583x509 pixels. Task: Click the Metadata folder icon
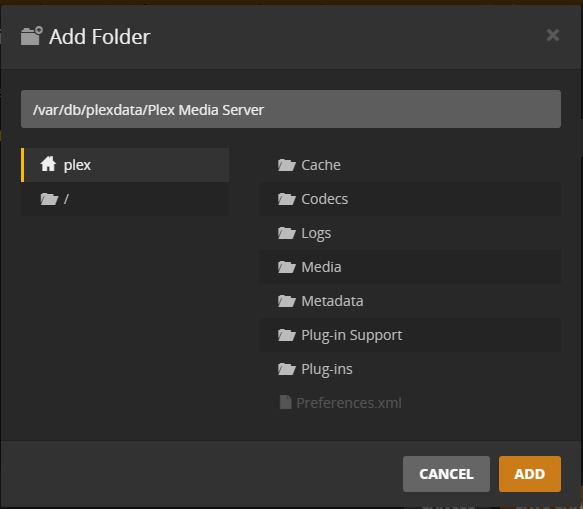pyautogui.click(x=287, y=301)
